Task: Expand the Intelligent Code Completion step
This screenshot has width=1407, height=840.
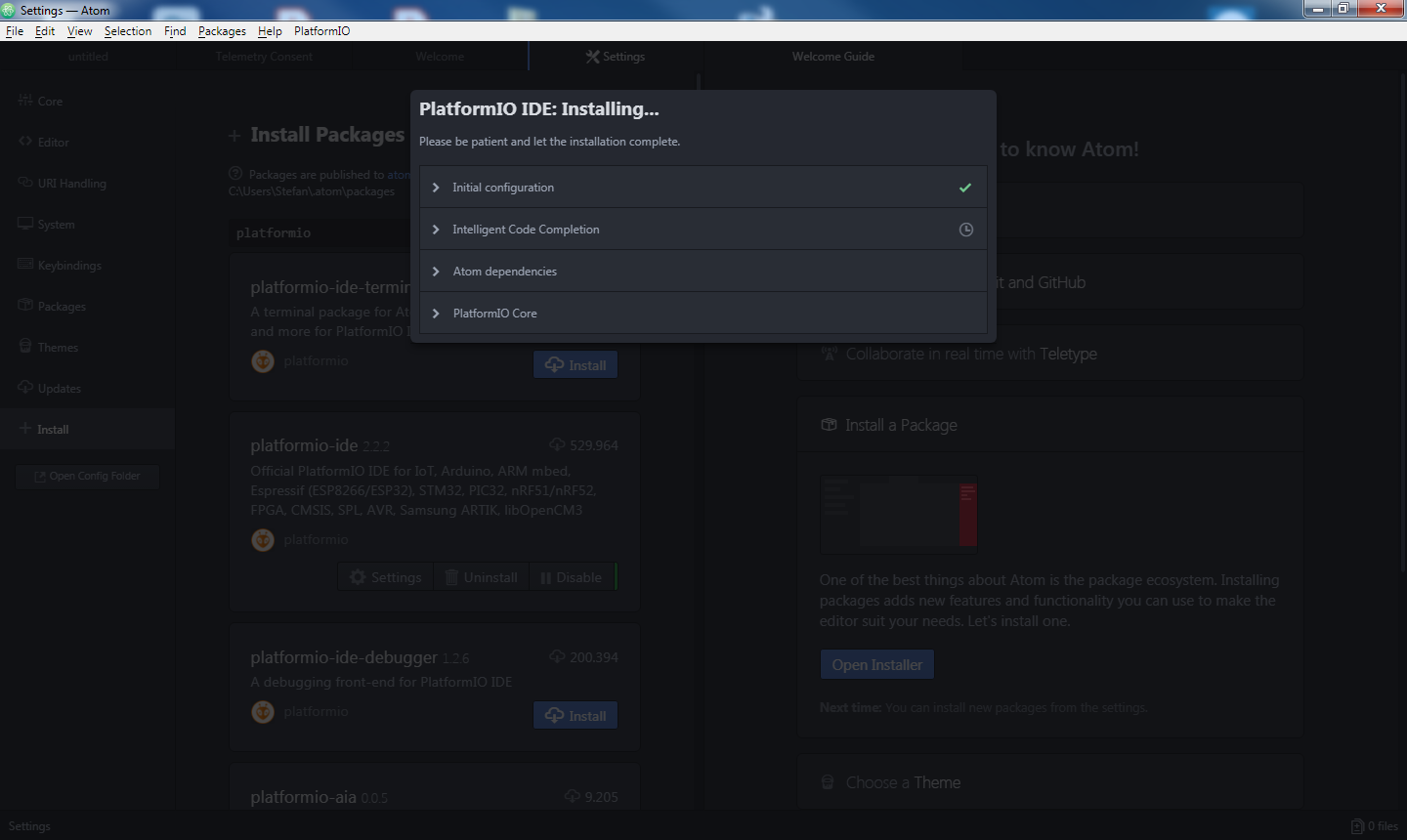Action: (703, 229)
